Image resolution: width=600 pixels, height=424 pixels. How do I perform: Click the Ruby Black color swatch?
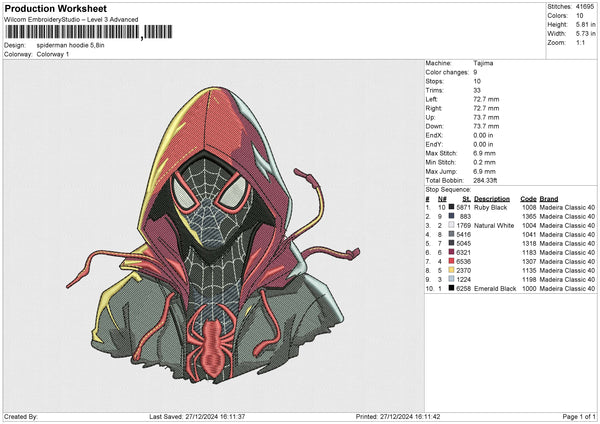point(452,207)
